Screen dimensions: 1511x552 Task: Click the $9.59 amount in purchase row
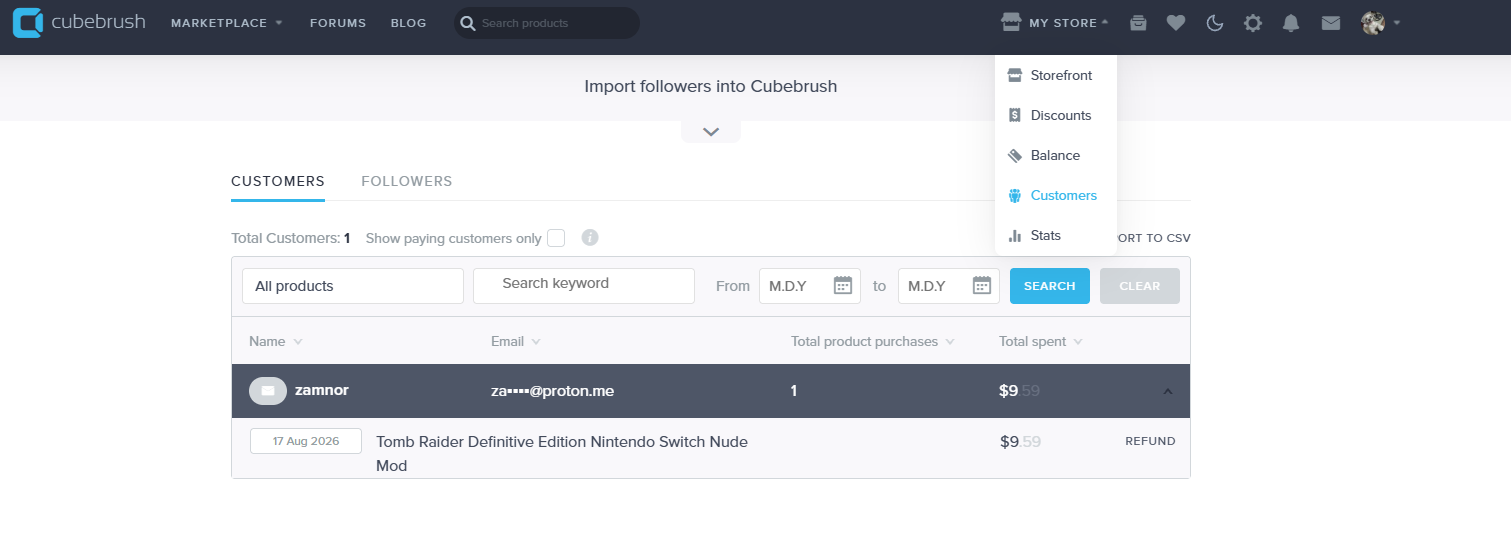1020,441
